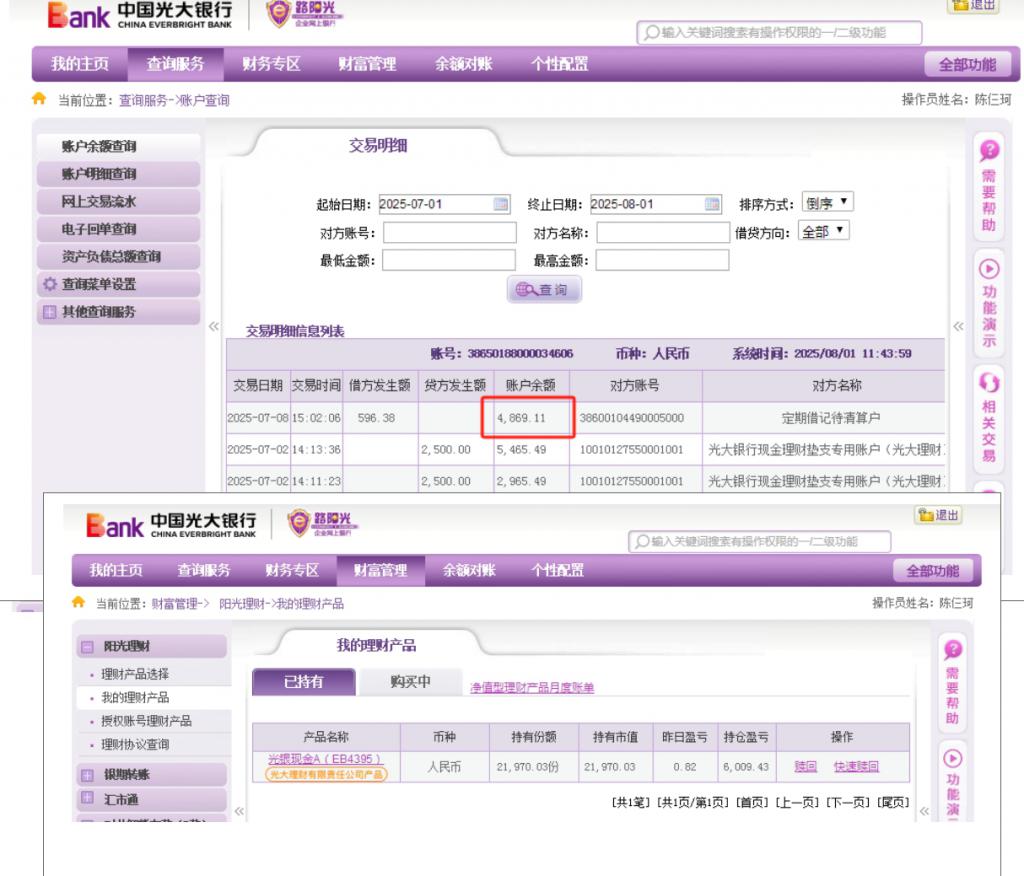This screenshot has height=876, width=1024.
Task: Go to 理财产品选择 in sidebar
Action: click(x=135, y=674)
